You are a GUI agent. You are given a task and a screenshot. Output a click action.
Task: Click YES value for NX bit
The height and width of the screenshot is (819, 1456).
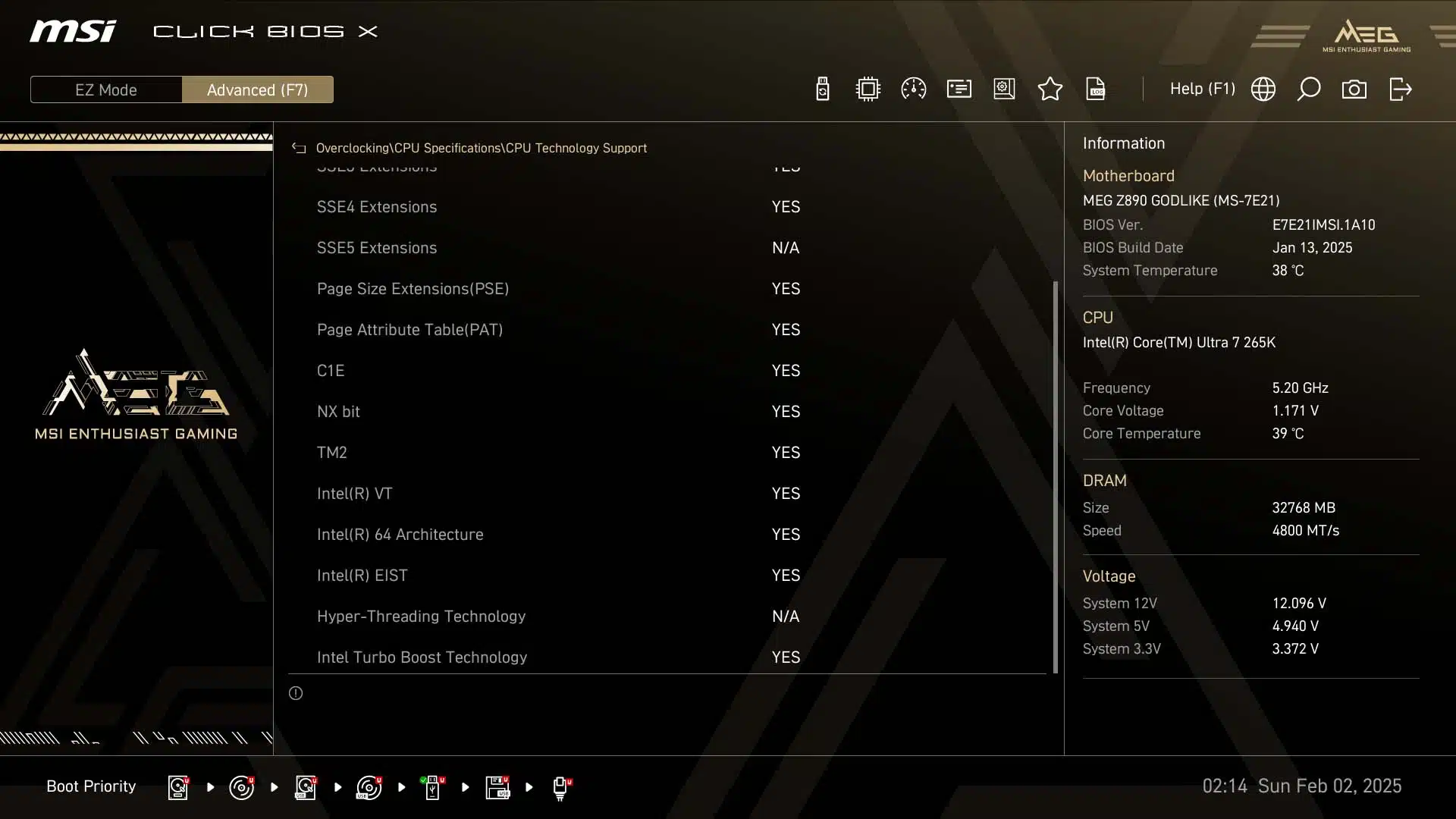(786, 412)
